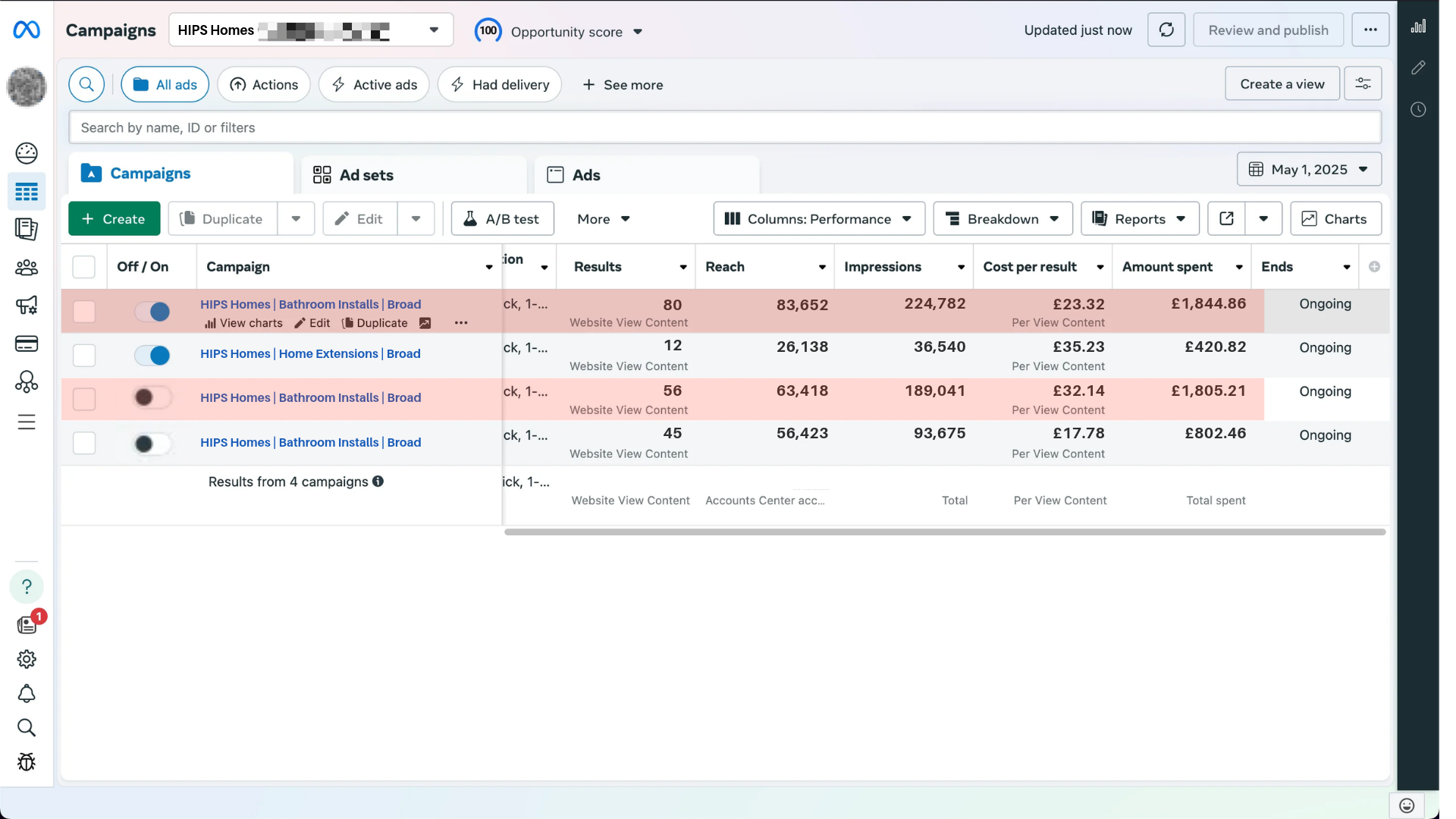
Task: Open the Reports dropdown
Action: (1140, 219)
